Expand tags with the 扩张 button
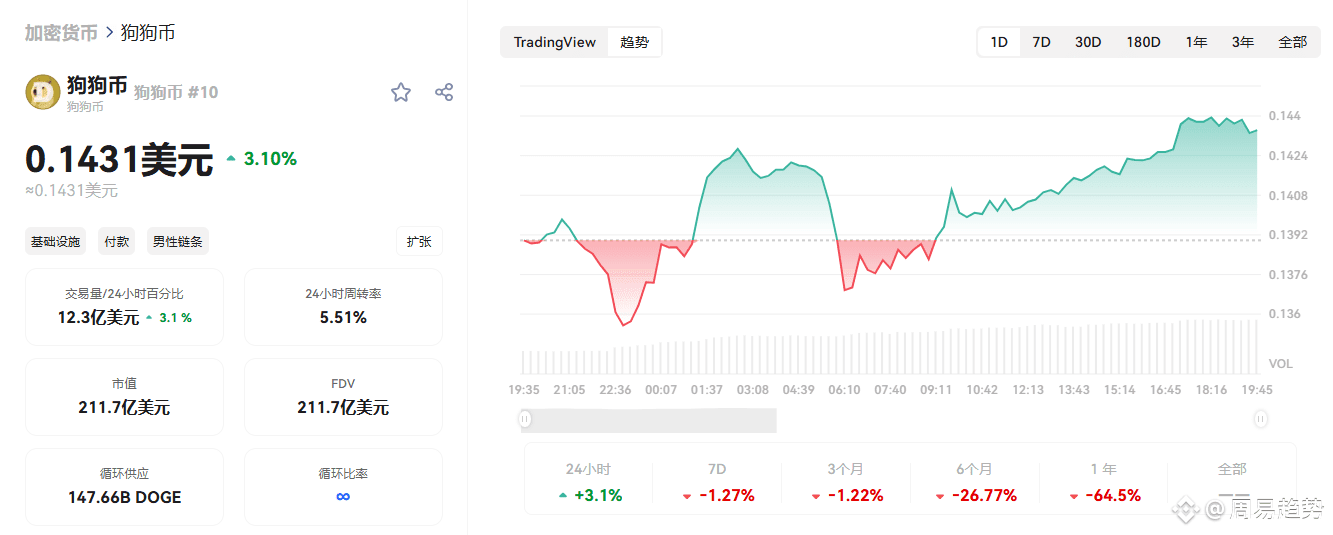 pyautogui.click(x=419, y=241)
